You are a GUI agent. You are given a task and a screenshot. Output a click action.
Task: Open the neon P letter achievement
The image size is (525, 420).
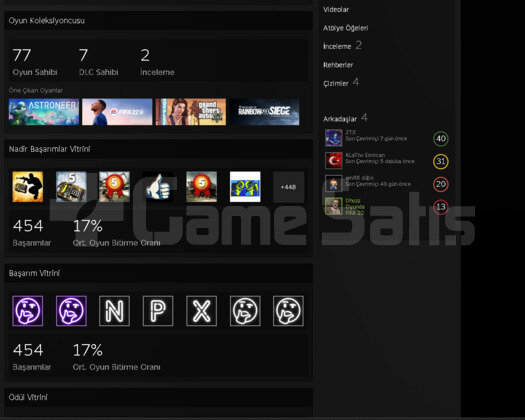pos(158,311)
